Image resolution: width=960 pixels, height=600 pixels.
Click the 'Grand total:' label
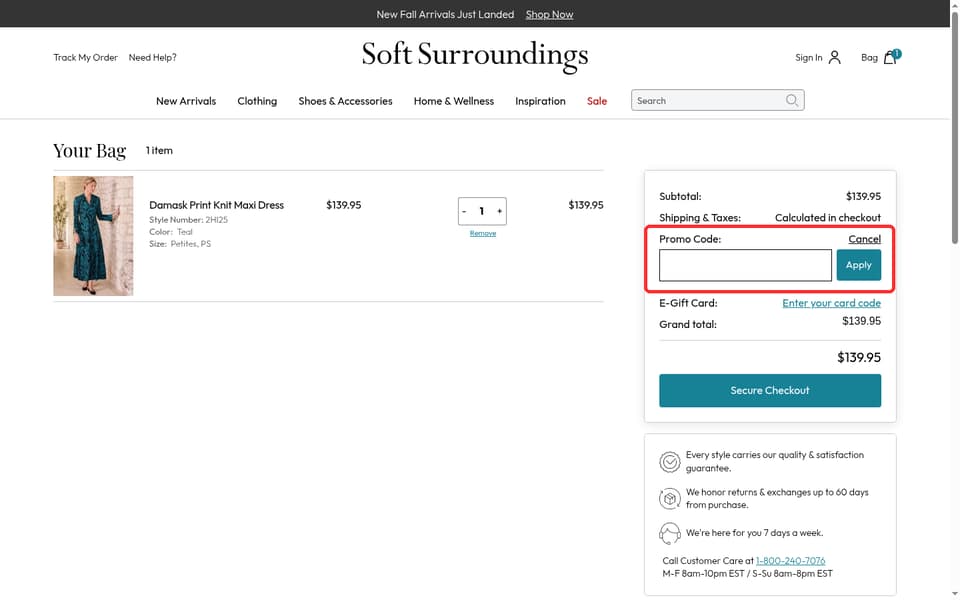pos(688,324)
